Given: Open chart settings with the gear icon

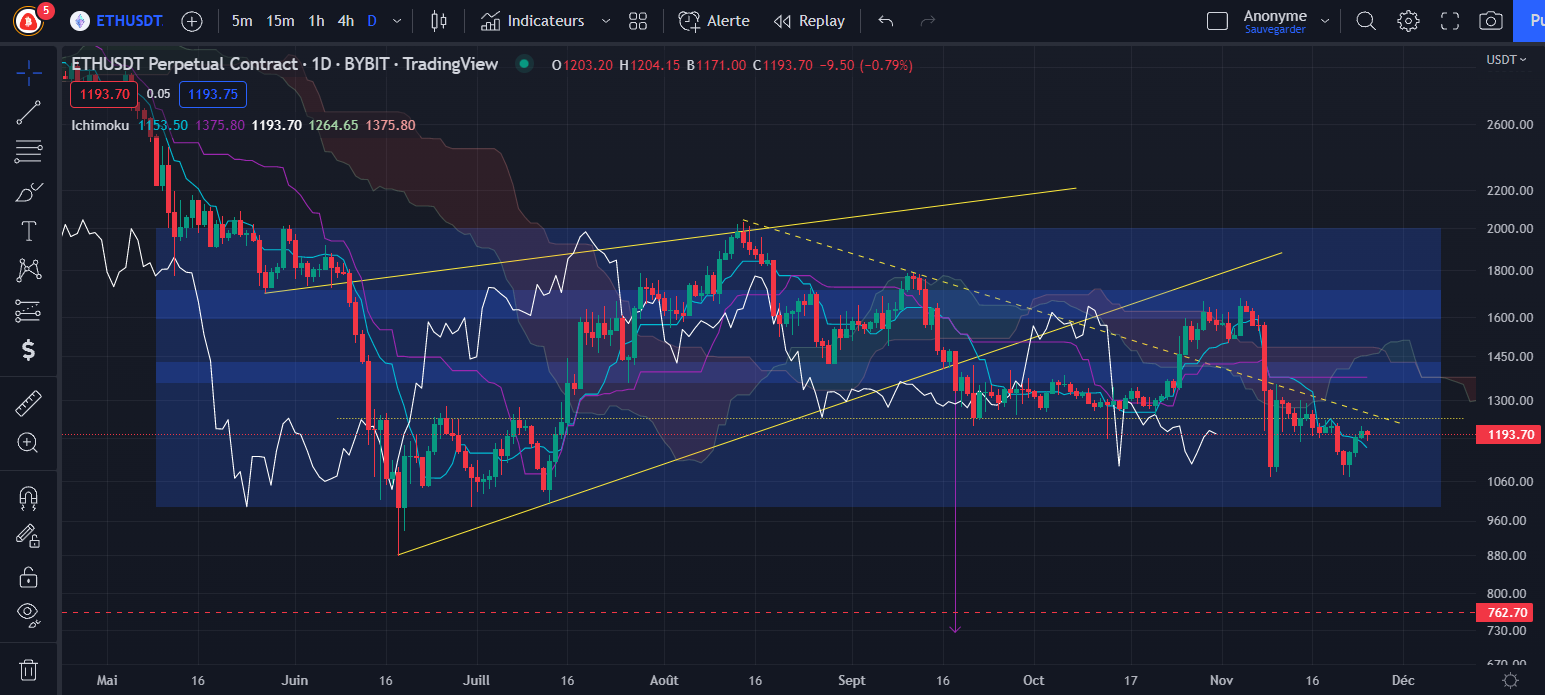Looking at the screenshot, I should pyautogui.click(x=1408, y=20).
